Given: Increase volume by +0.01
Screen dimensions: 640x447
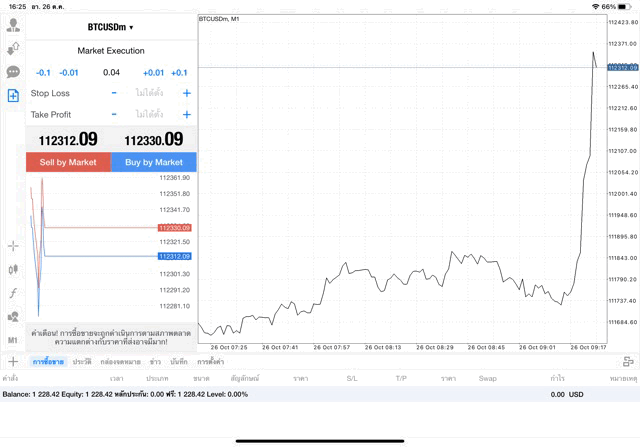Looking at the screenshot, I should click(153, 72).
